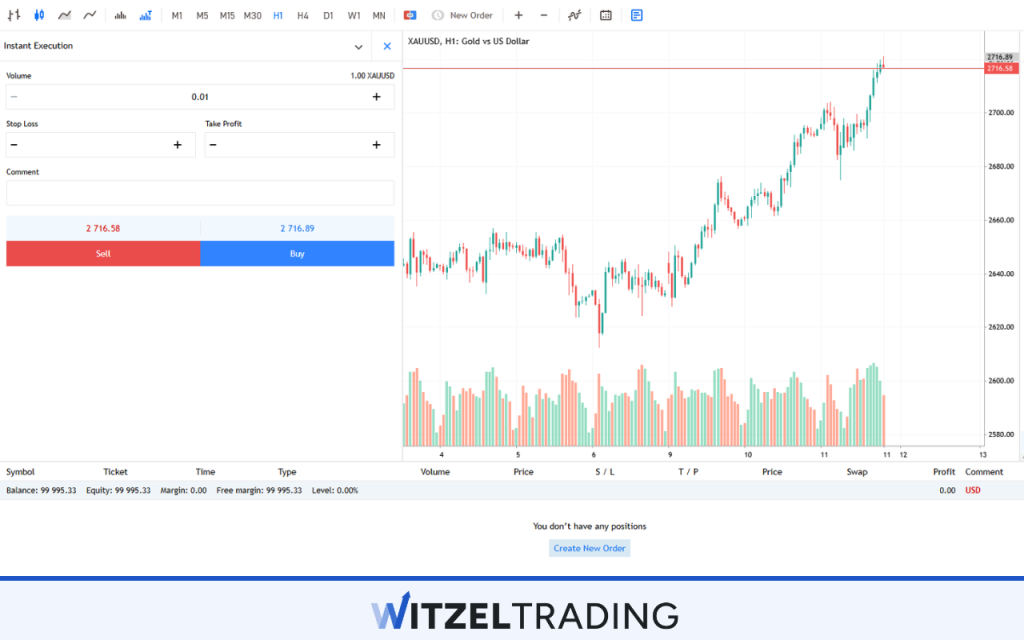The height and width of the screenshot is (640, 1024).
Task: Increase volume with the plus stepper
Action: [377, 96]
